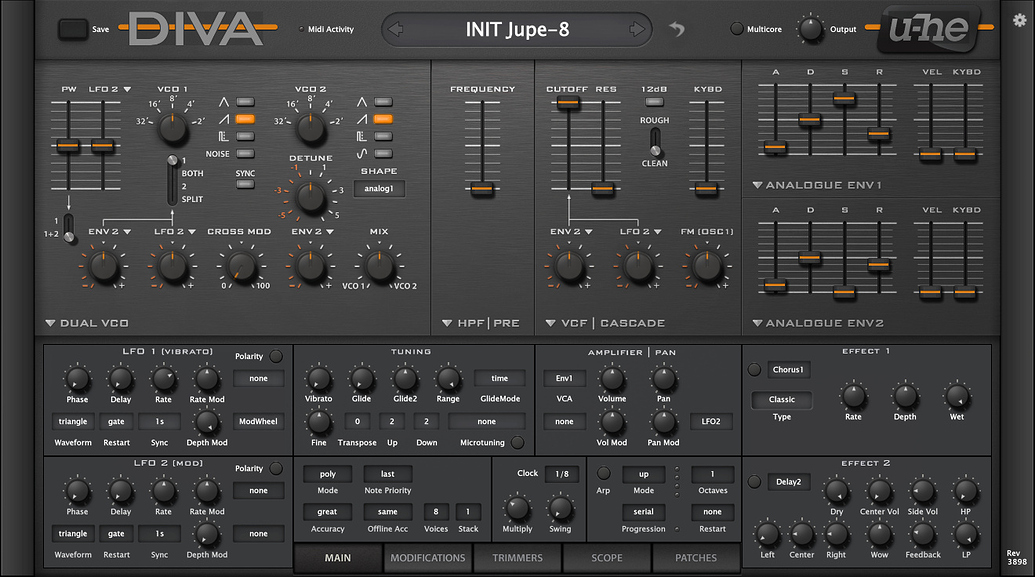Advance to next preset with right arrow
The image size is (1035, 577).
coord(637,29)
